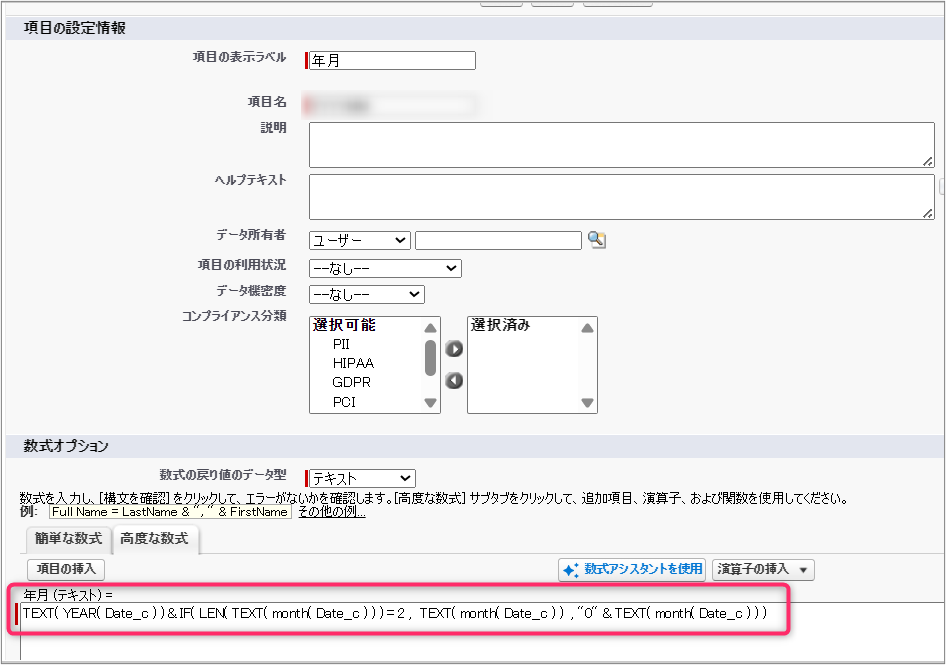Image resolution: width=946 pixels, height=665 pixels.
Task: Expand the データ機密度 dropdown
Action: pyautogui.click(x=366, y=294)
